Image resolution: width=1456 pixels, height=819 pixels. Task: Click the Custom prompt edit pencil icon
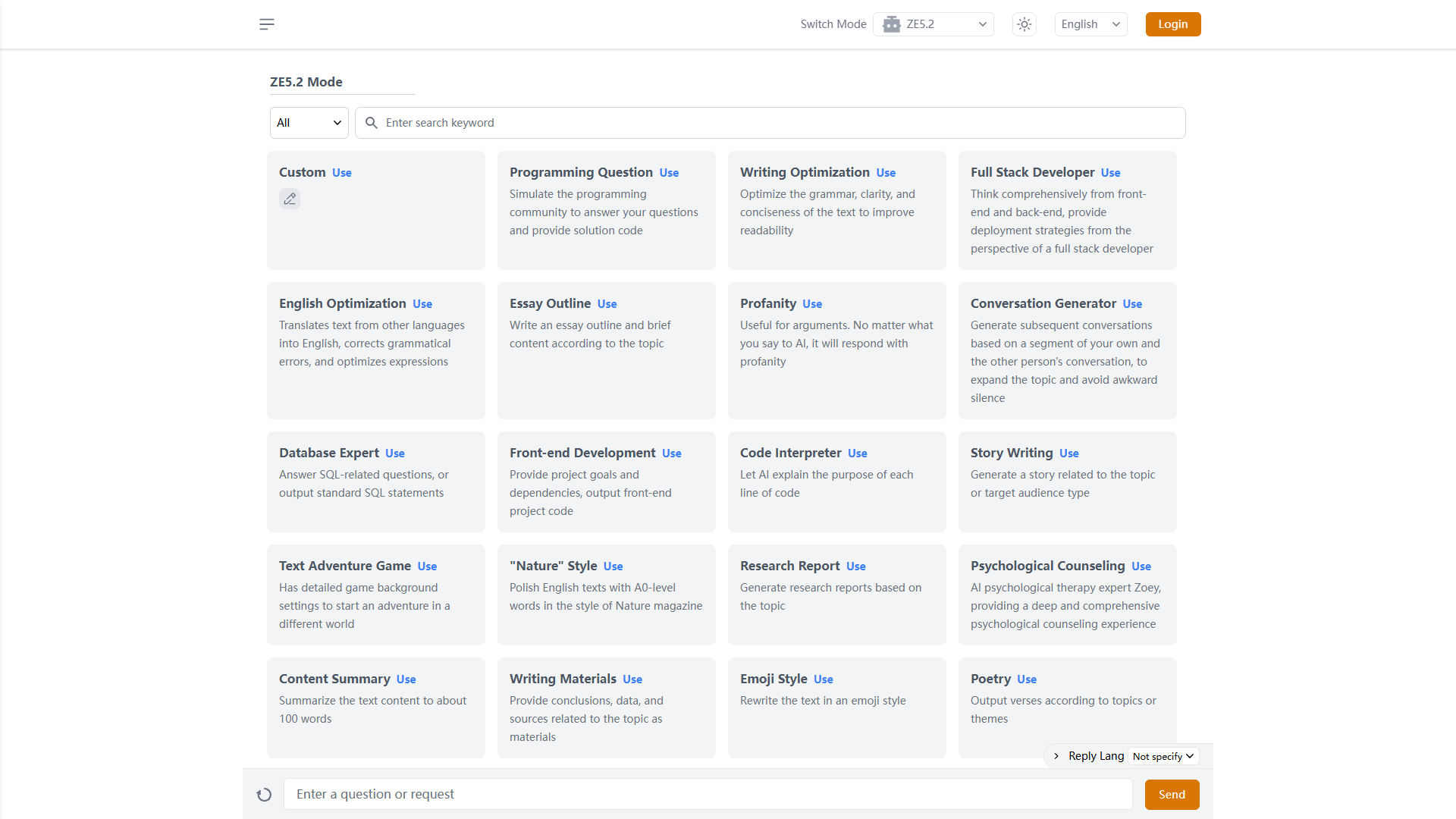(x=290, y=199)
